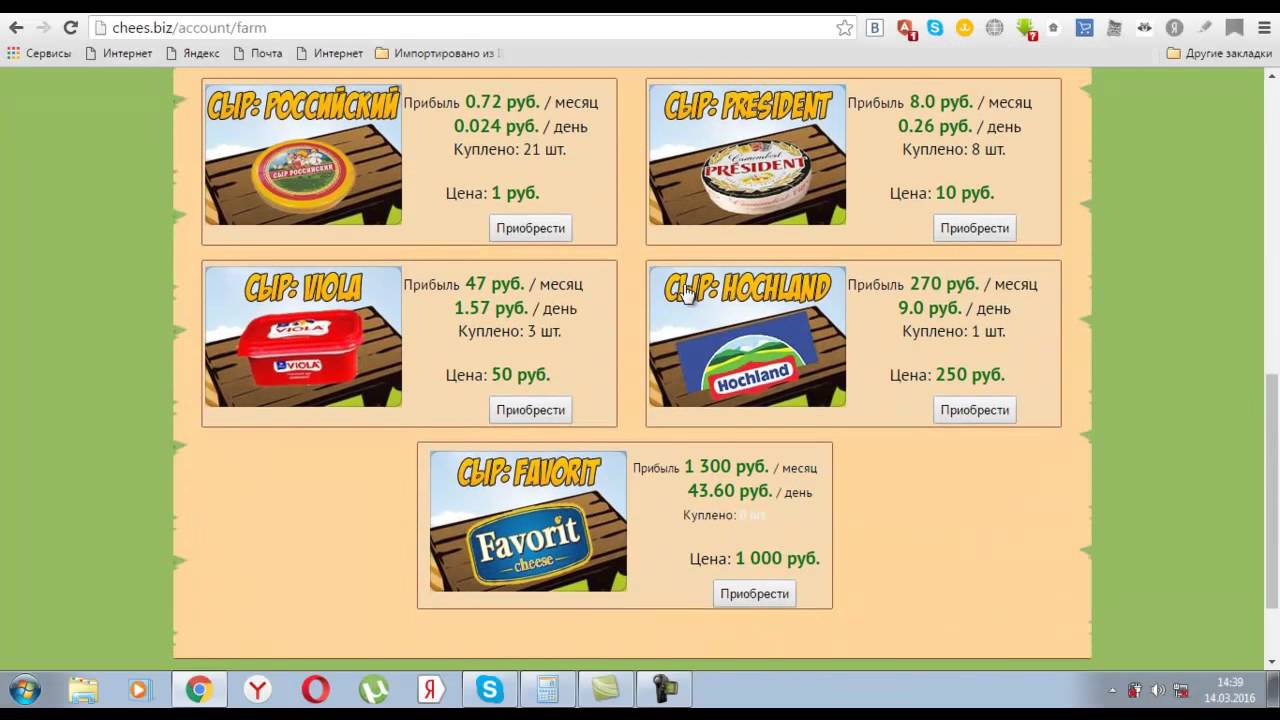Click the grey globe extension icon

[x=994, y=28]
